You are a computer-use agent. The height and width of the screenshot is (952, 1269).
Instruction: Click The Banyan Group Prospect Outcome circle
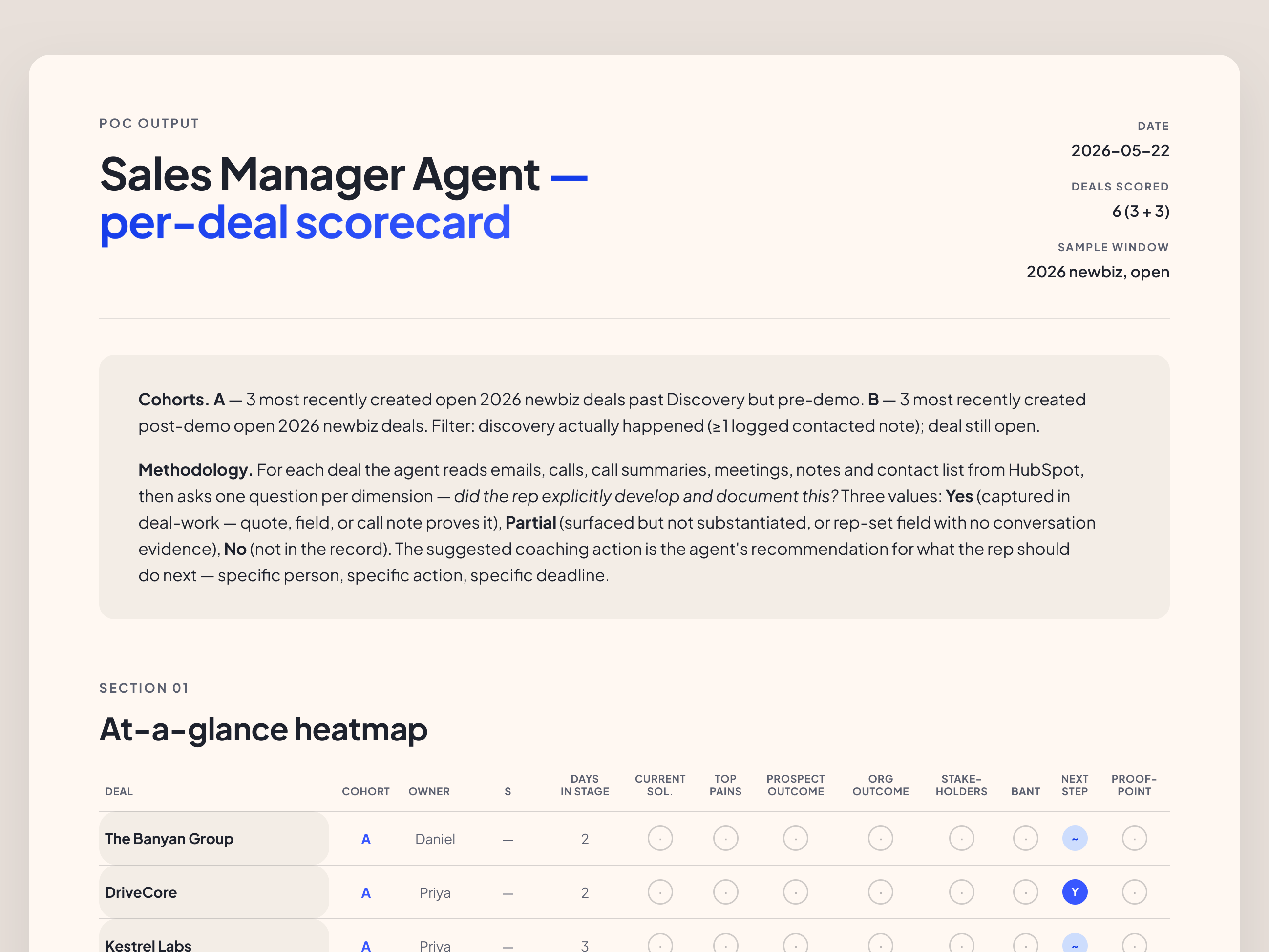795,838
